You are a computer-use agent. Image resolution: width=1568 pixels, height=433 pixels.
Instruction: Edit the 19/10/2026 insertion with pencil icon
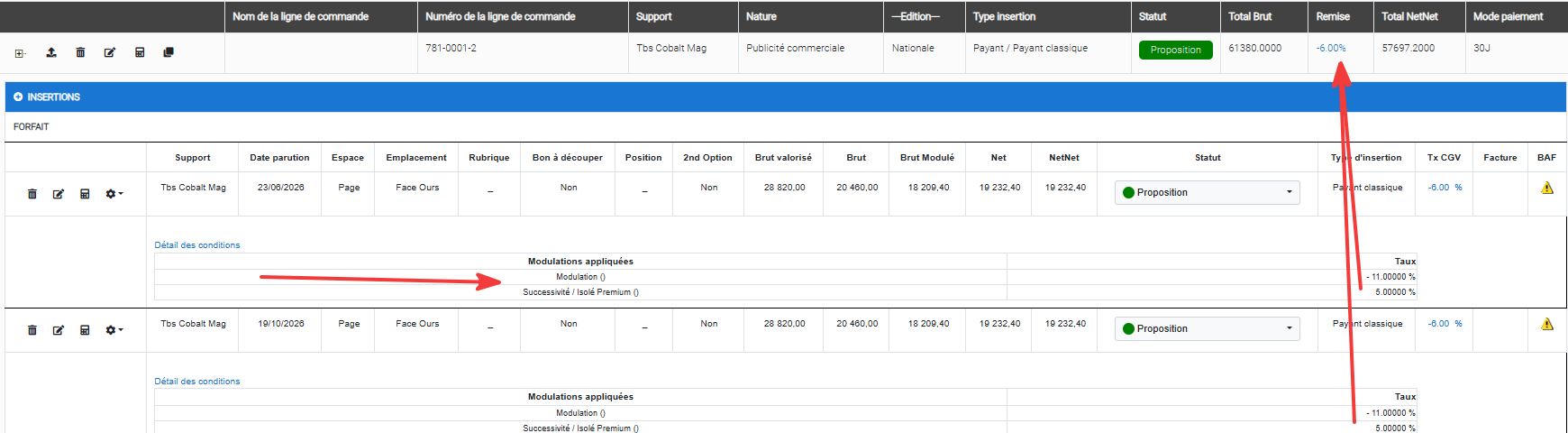pos(59,330)
